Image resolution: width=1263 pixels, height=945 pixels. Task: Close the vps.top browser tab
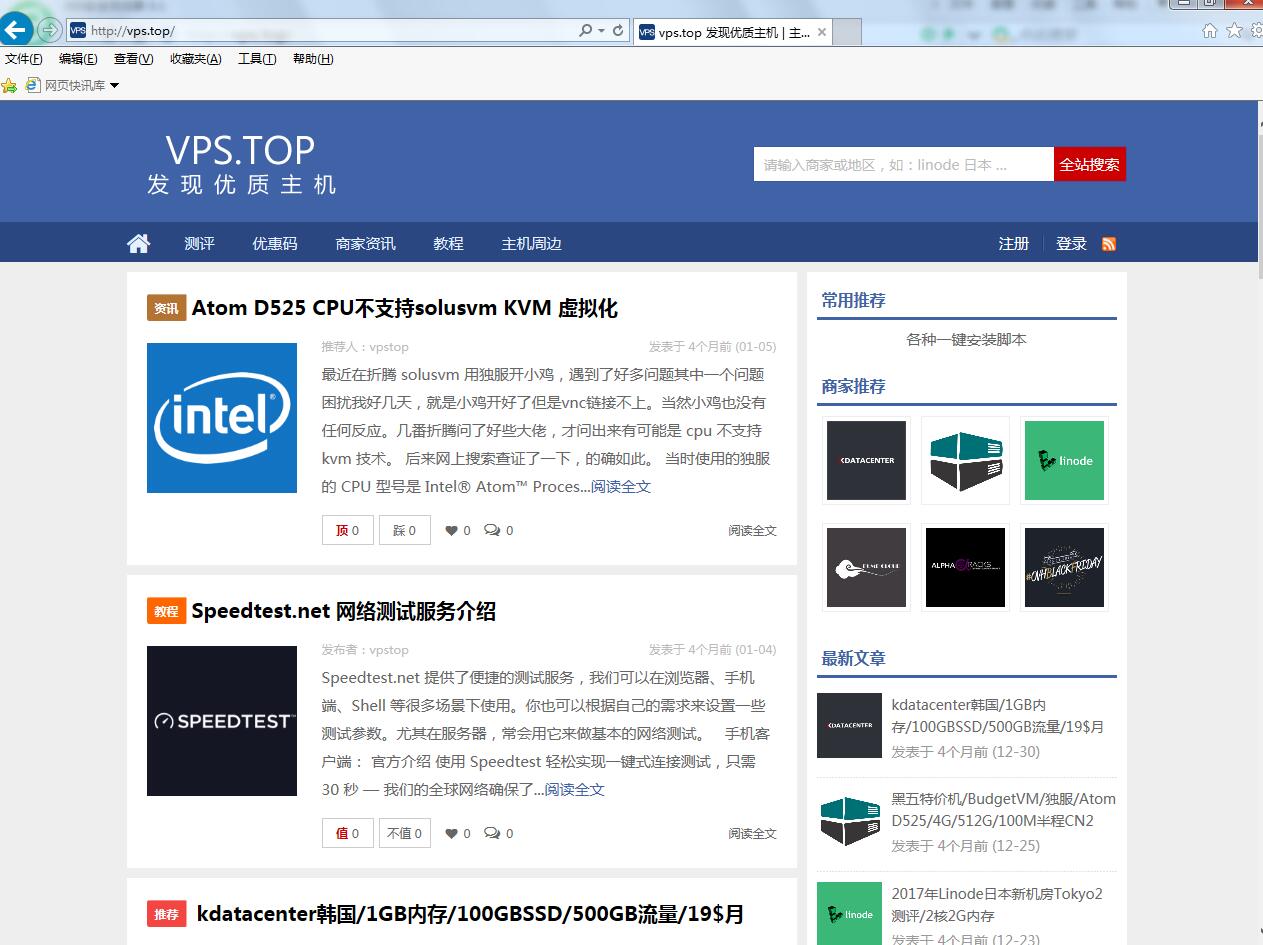[822, 32]
